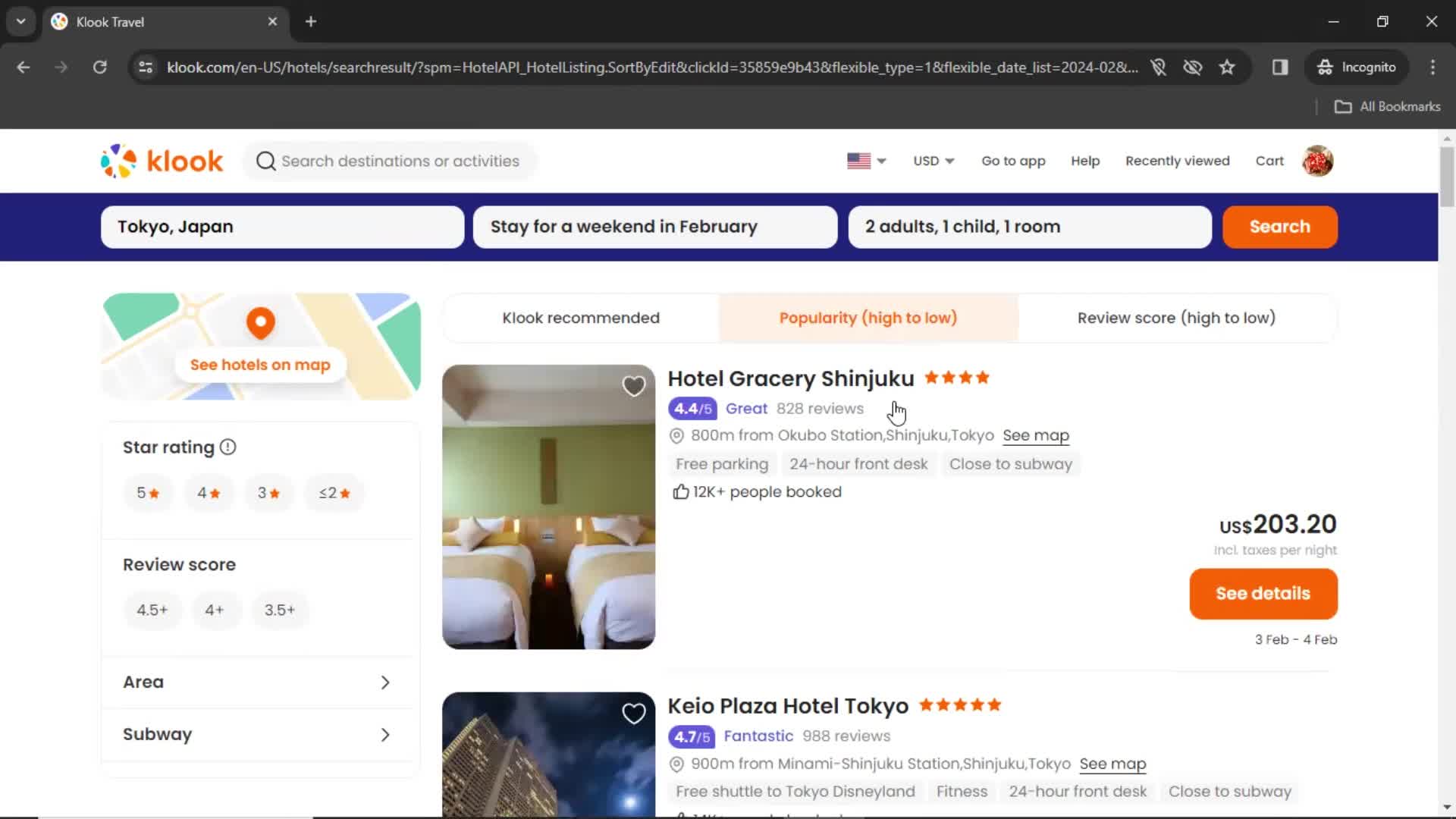
Task: Click the location blocked icon in address bar
Action: (x=1158, y=67)
